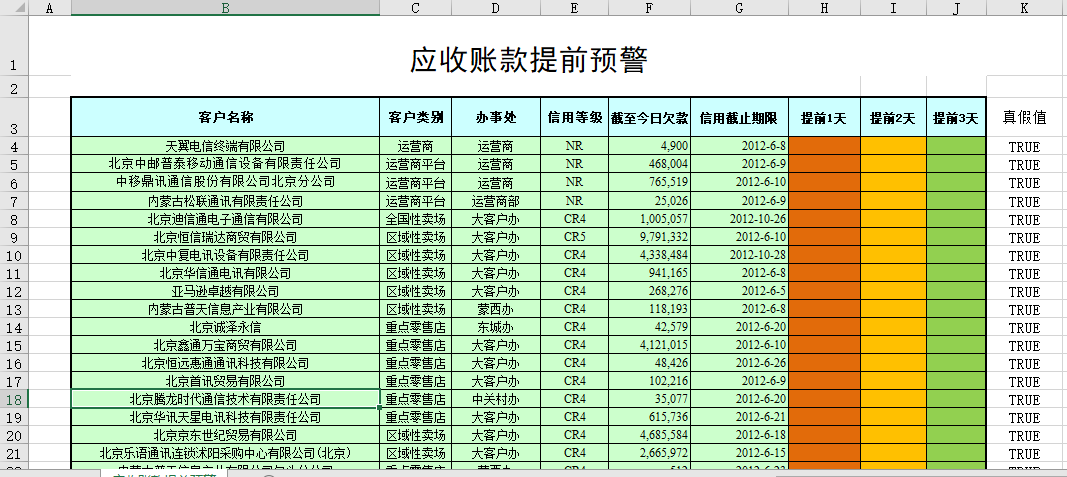Click the 2012-10-28 deadline cell

click(x=739, y=255)
